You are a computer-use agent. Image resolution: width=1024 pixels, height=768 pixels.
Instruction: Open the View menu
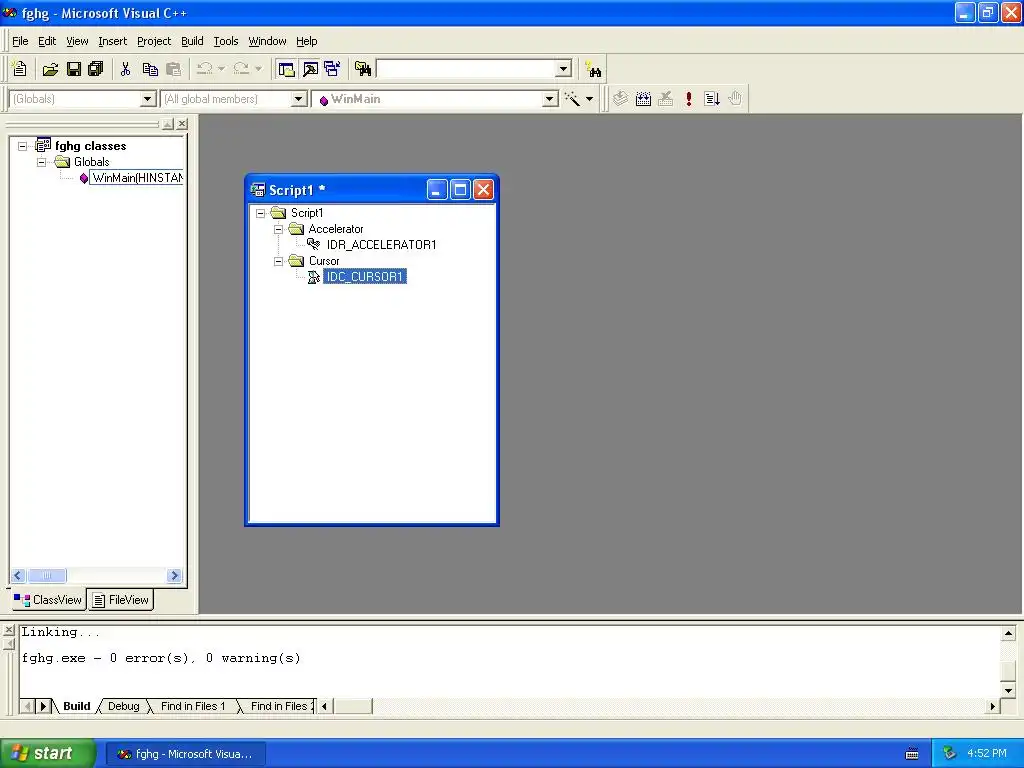pyautogui.click(x=77, y=41)
